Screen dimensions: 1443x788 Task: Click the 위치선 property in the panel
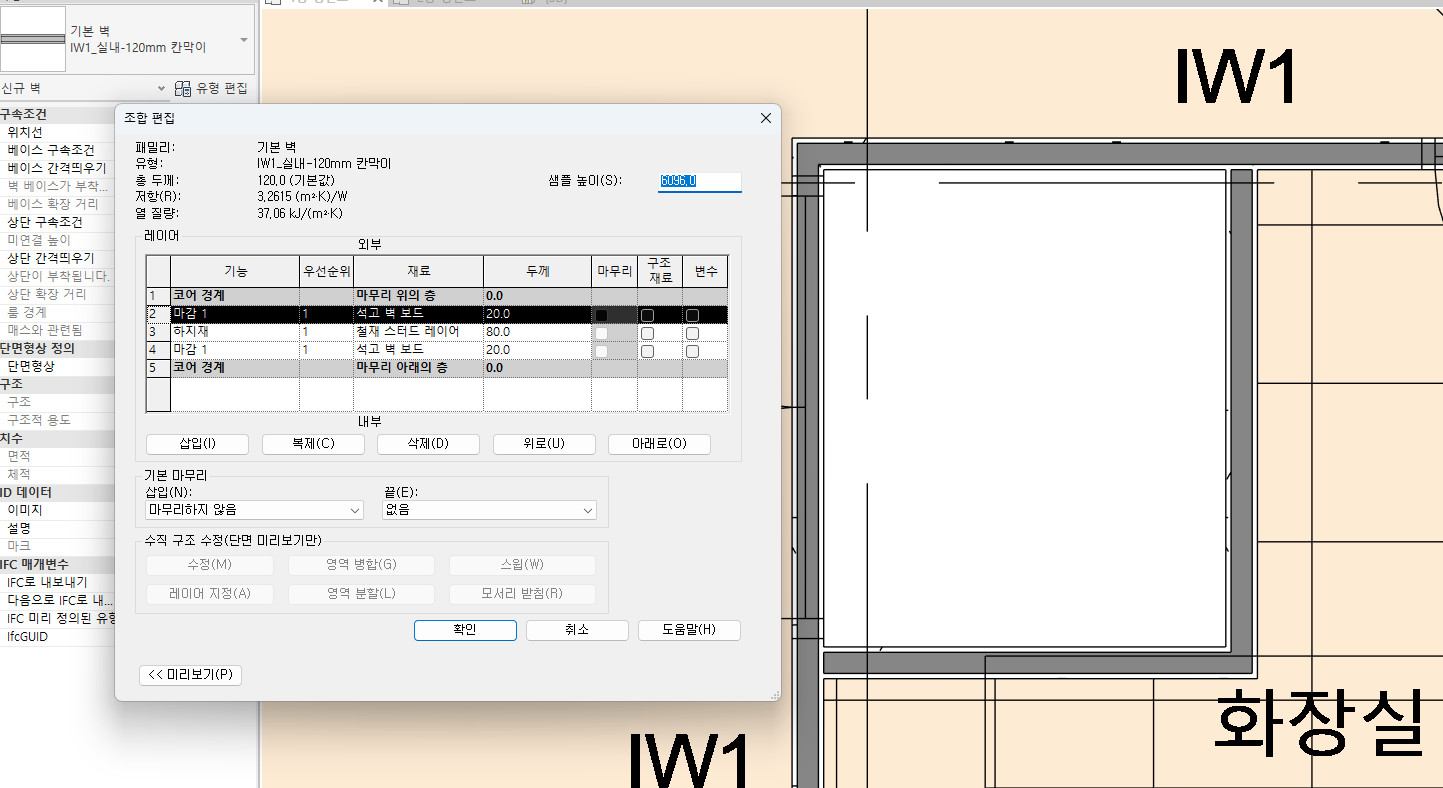pos(25,132)
